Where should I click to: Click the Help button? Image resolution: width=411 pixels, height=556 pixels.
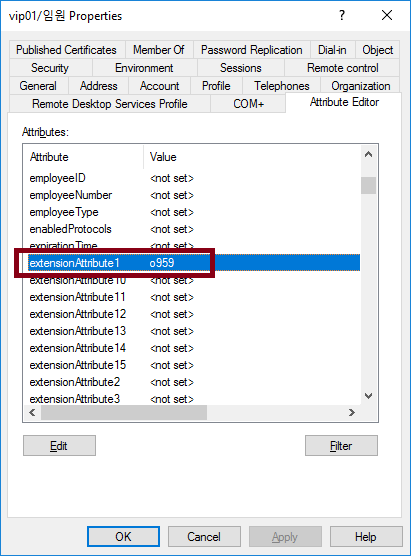[x=366, y=536]
